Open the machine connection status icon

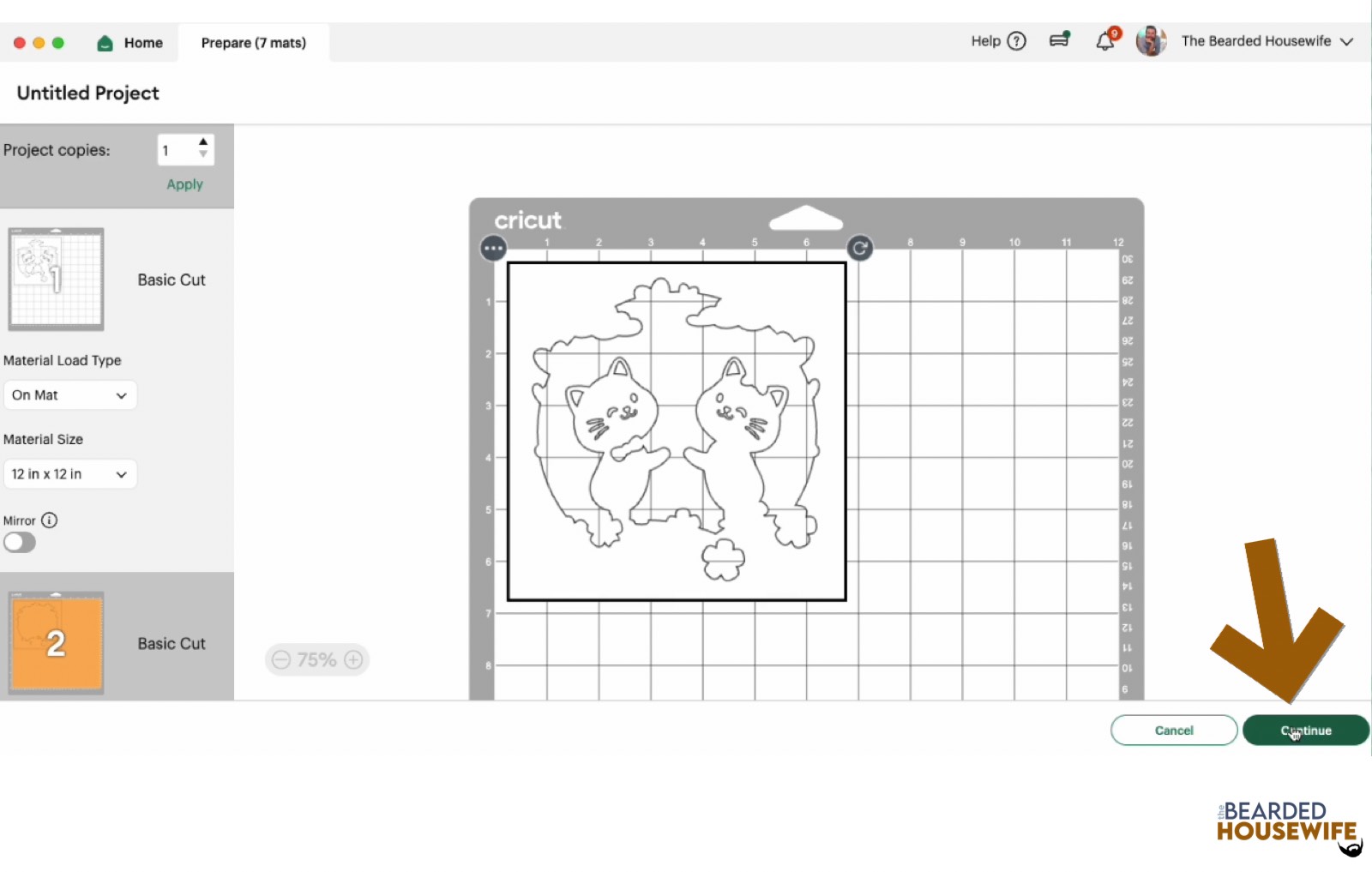pyautogui.click(x=1060, y=40)
